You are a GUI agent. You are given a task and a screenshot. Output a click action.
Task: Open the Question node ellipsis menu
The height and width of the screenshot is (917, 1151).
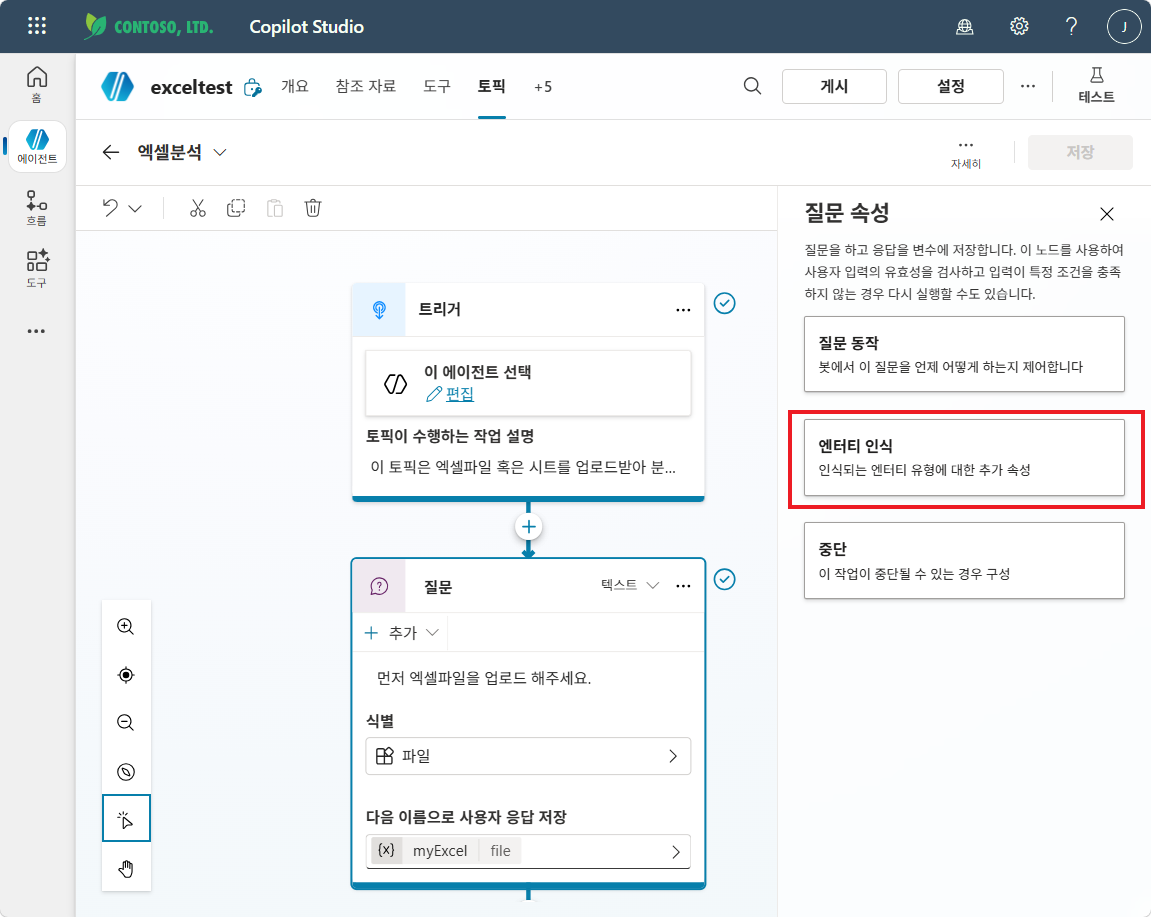pos(683,586)
